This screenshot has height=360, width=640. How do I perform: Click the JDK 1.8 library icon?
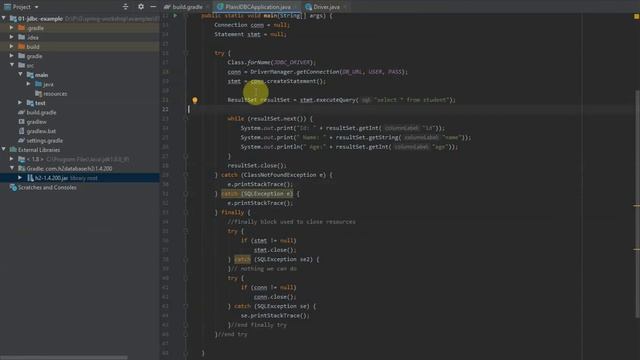pyautogui.click(x=22, y=160)
